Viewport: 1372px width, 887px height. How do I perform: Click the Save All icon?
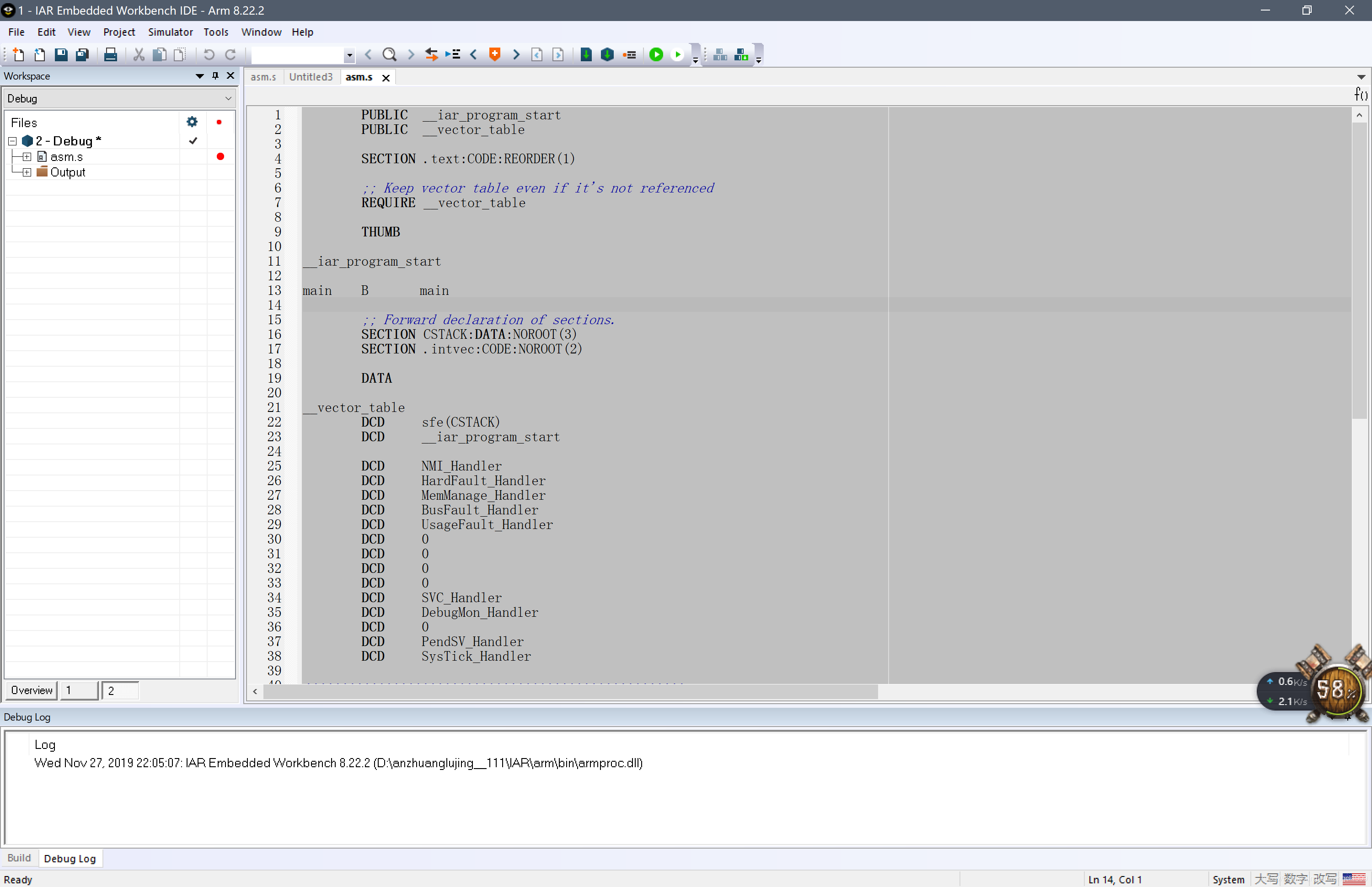click(x=82, y=55)
